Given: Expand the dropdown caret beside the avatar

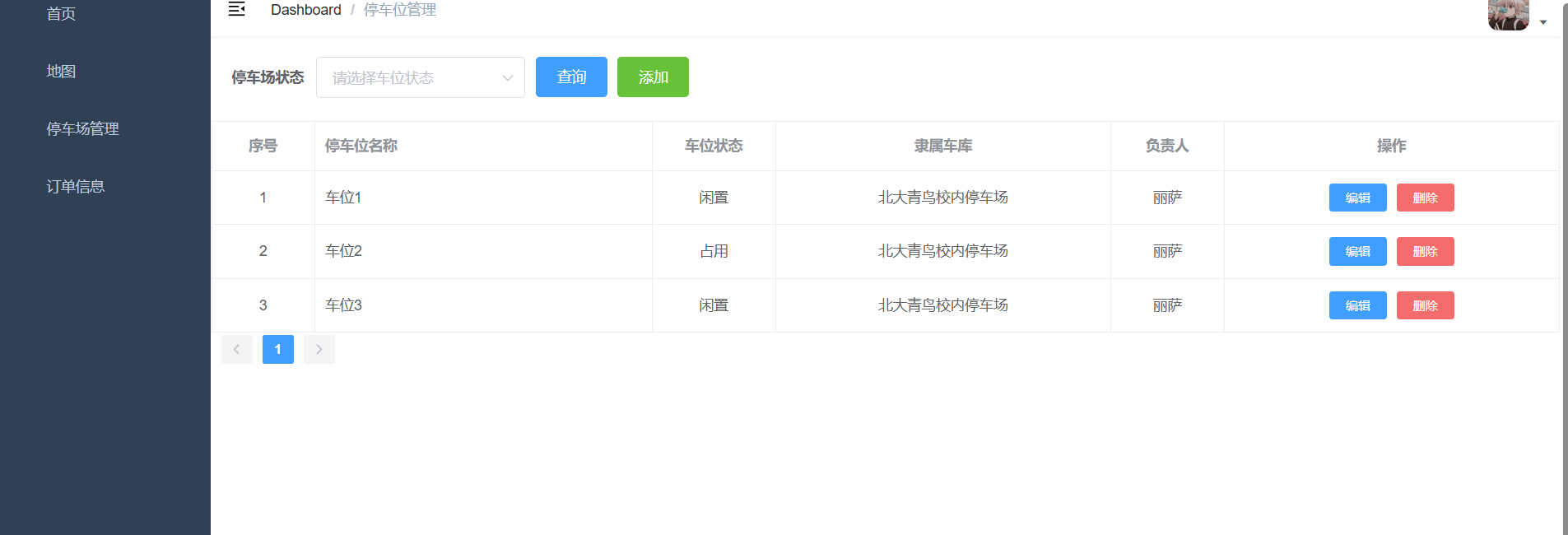Looking at the screenshot, I should tap(1543, 22).
